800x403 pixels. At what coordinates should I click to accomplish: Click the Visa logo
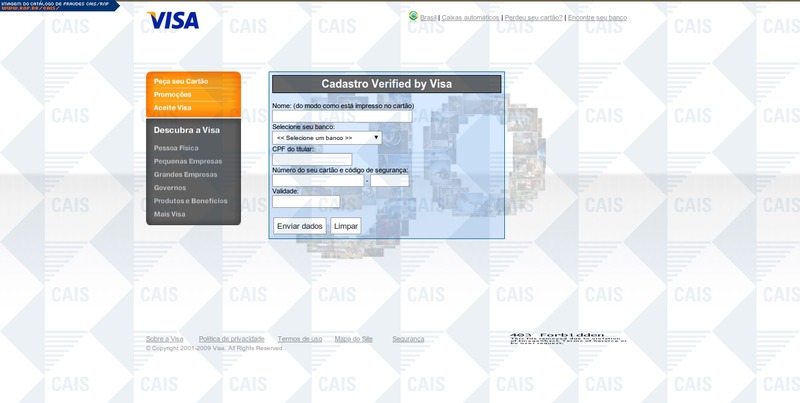point(172,20)
